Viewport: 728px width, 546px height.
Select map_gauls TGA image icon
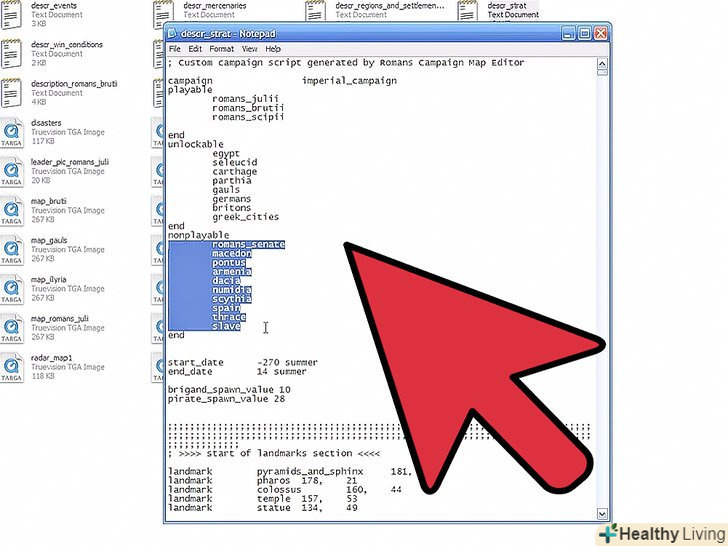click(x=12, y=250)
